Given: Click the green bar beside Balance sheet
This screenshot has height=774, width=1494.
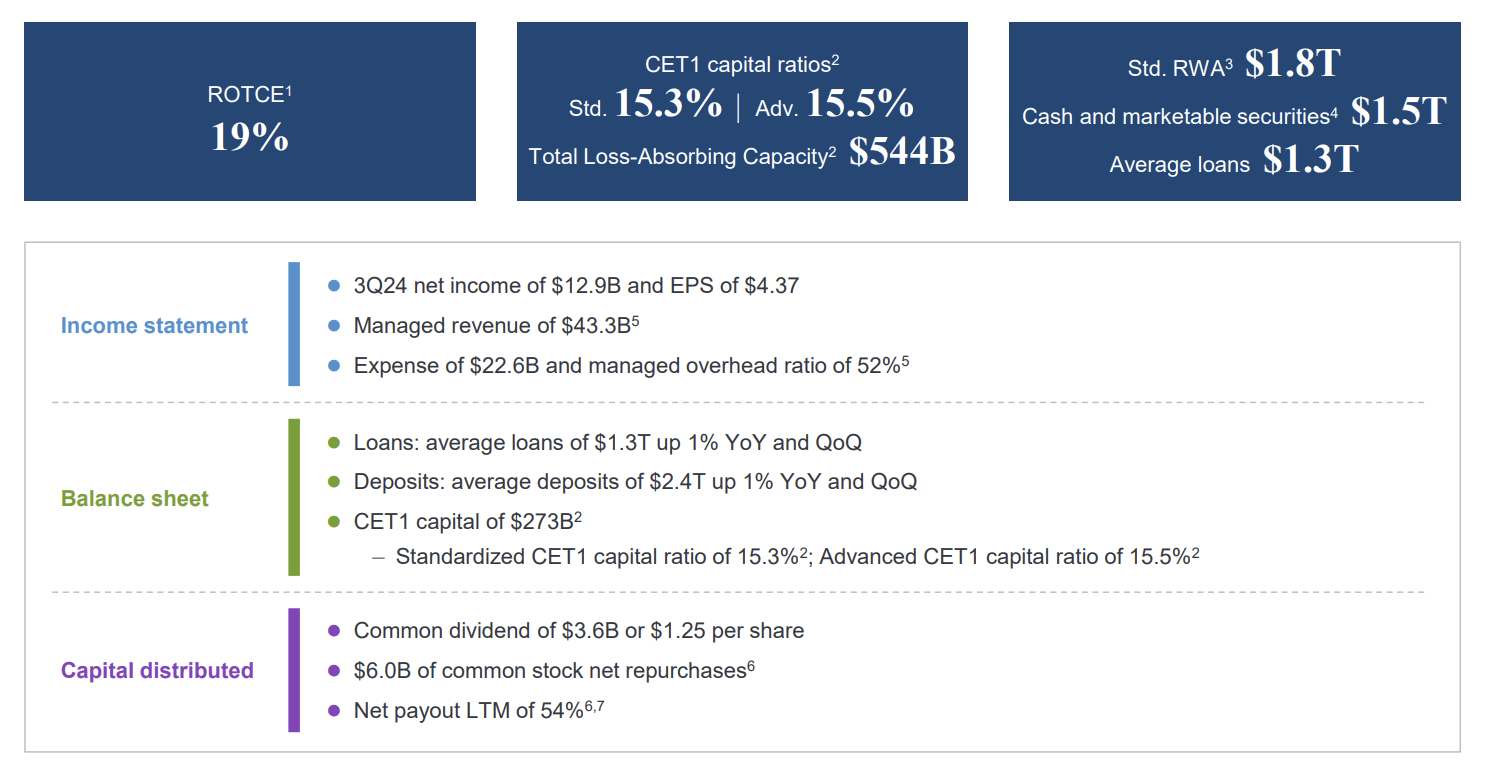Looking at the screenshot, I should (x=294, y=497).
